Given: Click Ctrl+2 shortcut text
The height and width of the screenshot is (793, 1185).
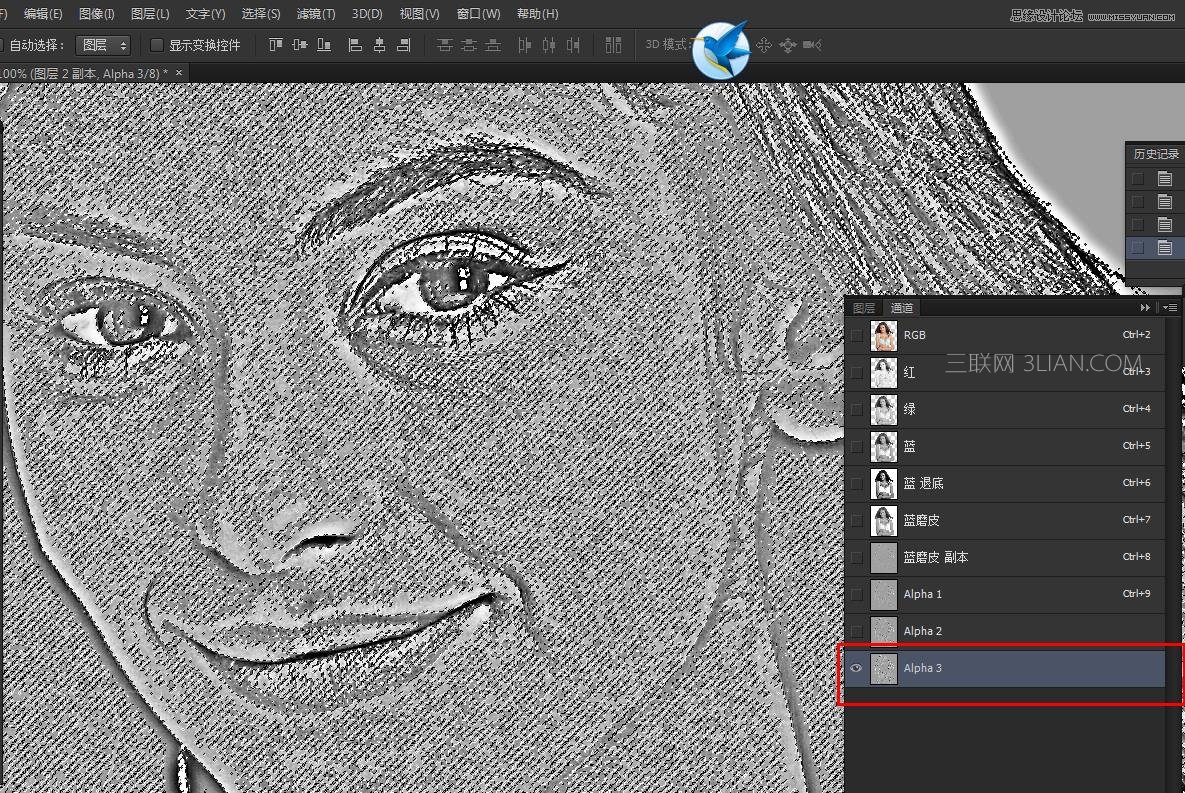Looking at the screenshot, I should pos(1136,334).
